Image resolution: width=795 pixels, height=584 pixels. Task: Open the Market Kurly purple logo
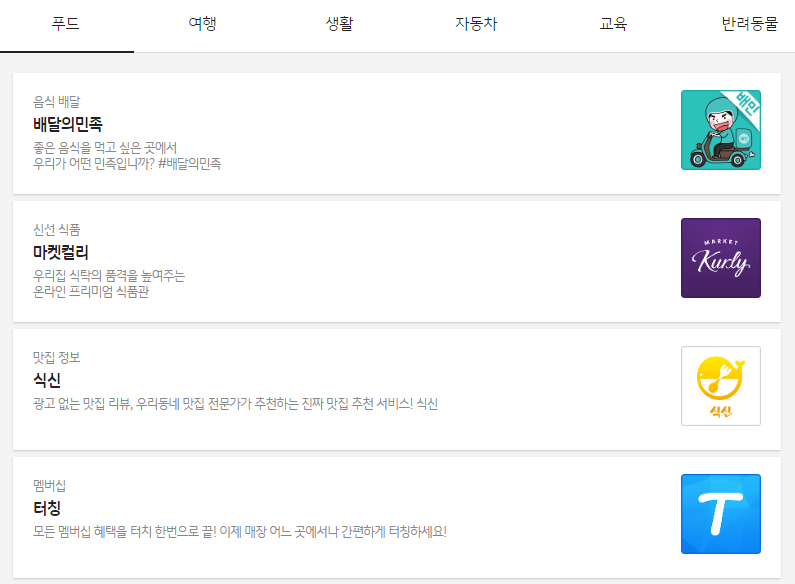tap(720, 258)
